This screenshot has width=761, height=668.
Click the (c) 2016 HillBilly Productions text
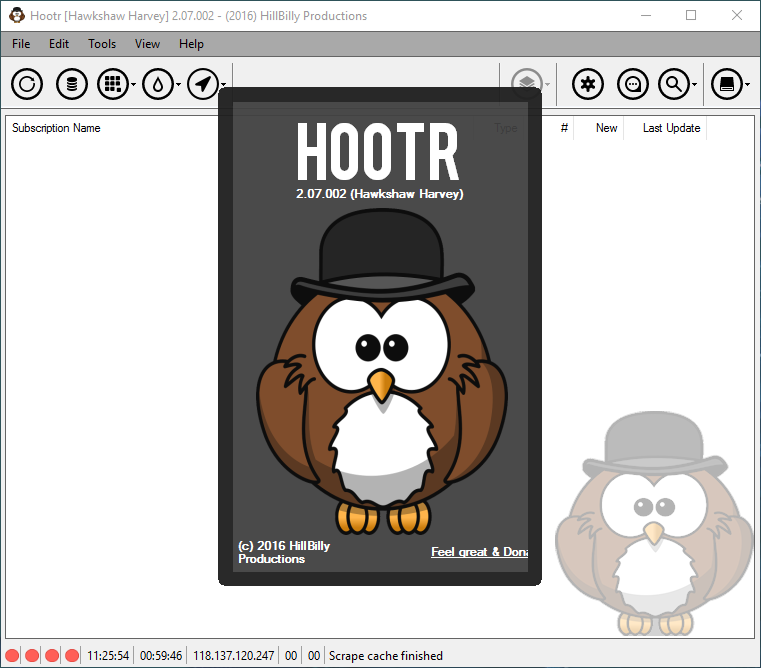pyautogui.click(x=284, y=552)
